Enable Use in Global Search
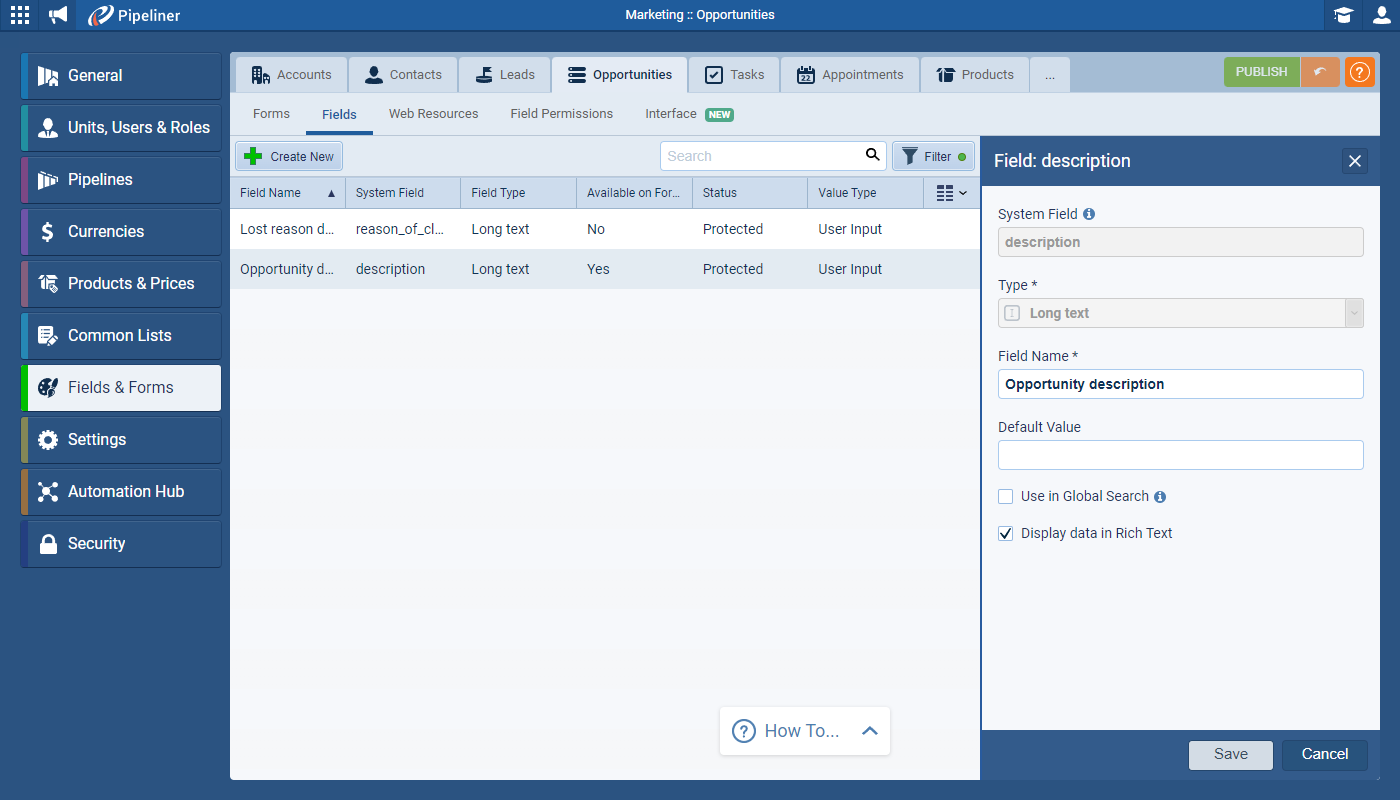 [1005, 496]
